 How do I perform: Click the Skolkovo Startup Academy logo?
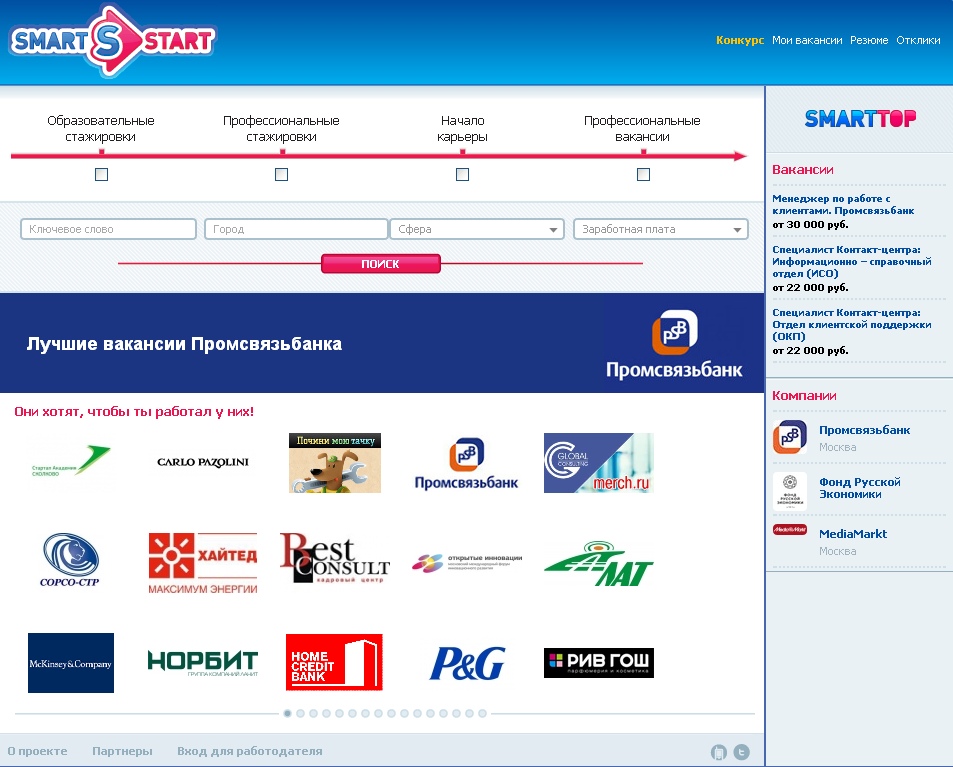pos(71,462)
